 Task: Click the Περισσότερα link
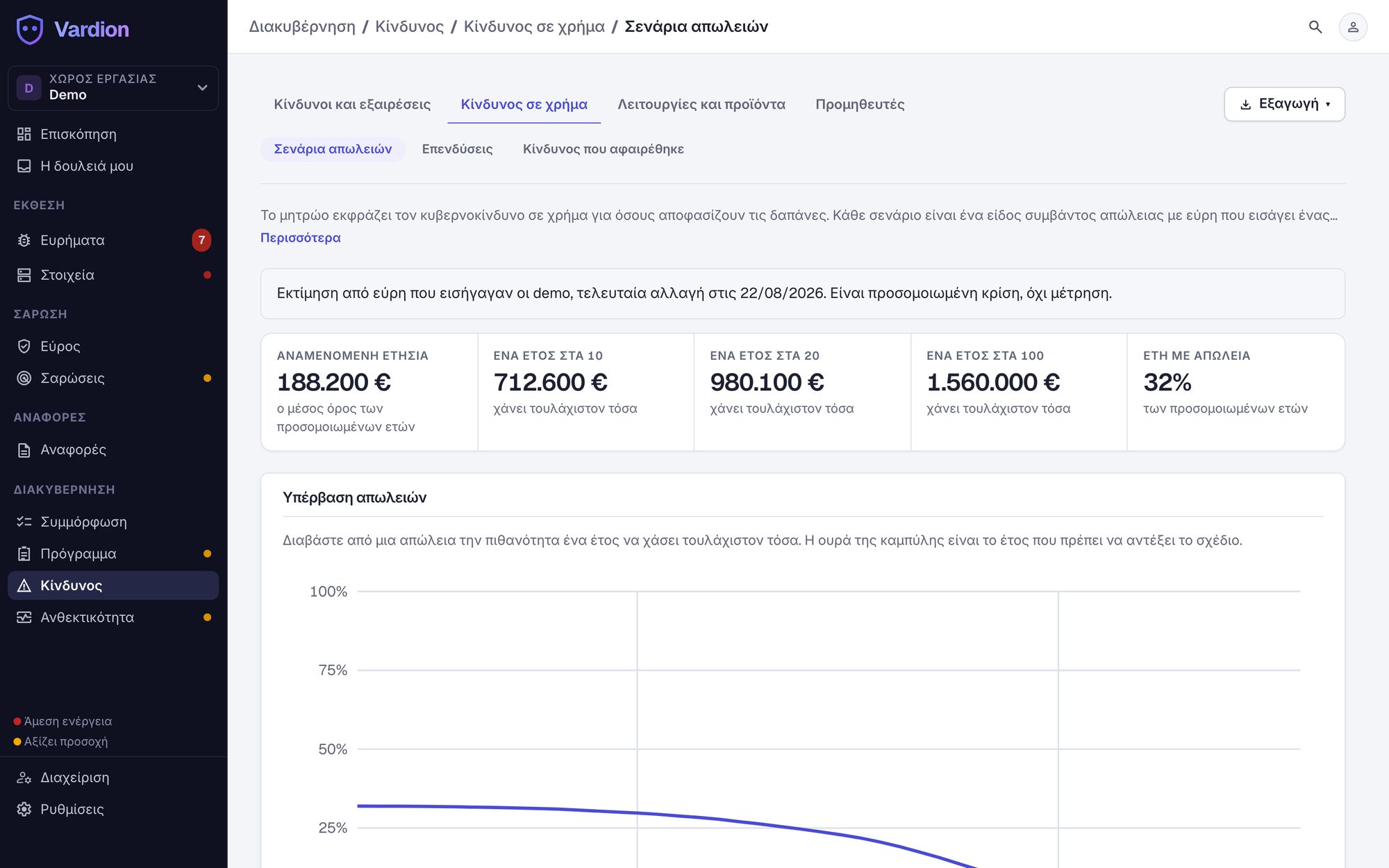click(x=301, y=237)
